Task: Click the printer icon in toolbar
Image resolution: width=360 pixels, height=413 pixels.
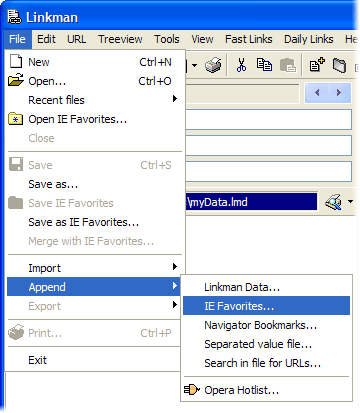Action: click(x=213, y=65)
